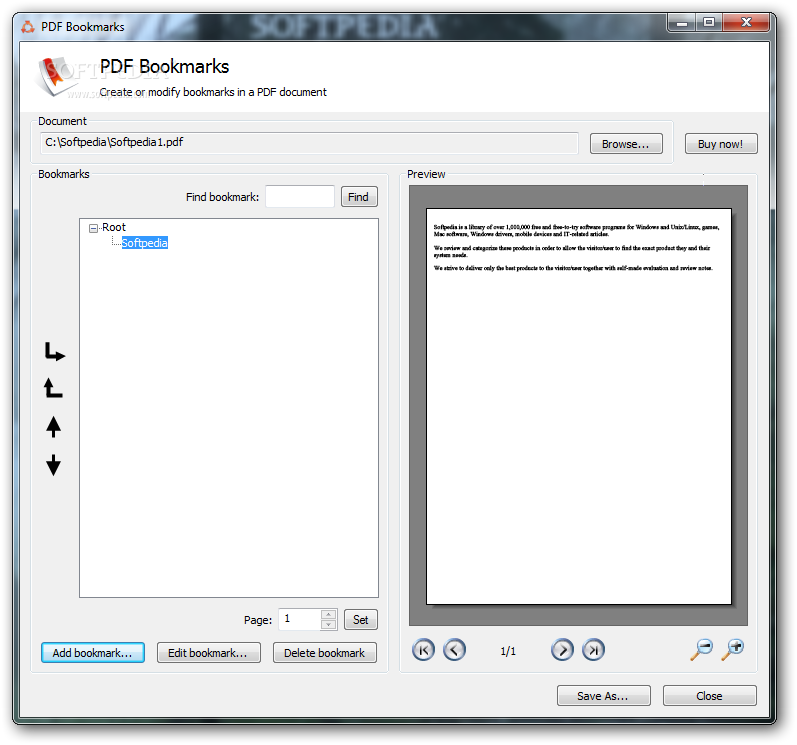Screen dimensions: 797x745
Task: Click the Close button at bottom
Action: 710,696
